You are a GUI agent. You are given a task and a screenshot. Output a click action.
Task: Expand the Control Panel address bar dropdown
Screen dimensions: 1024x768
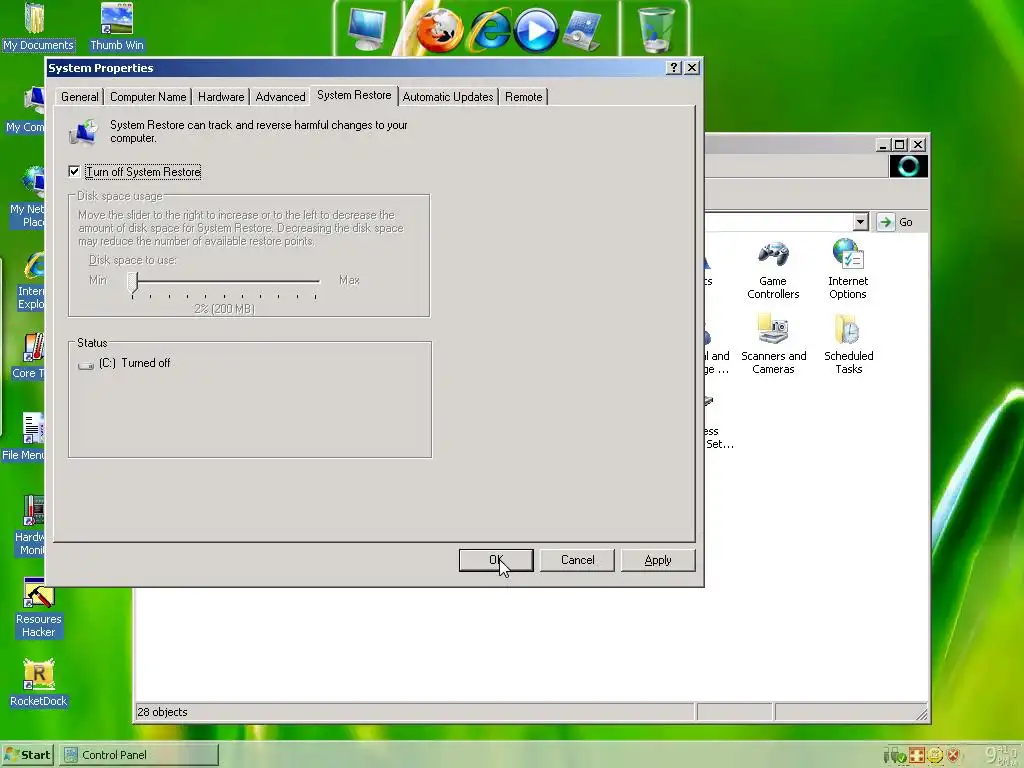coord(861,222)
